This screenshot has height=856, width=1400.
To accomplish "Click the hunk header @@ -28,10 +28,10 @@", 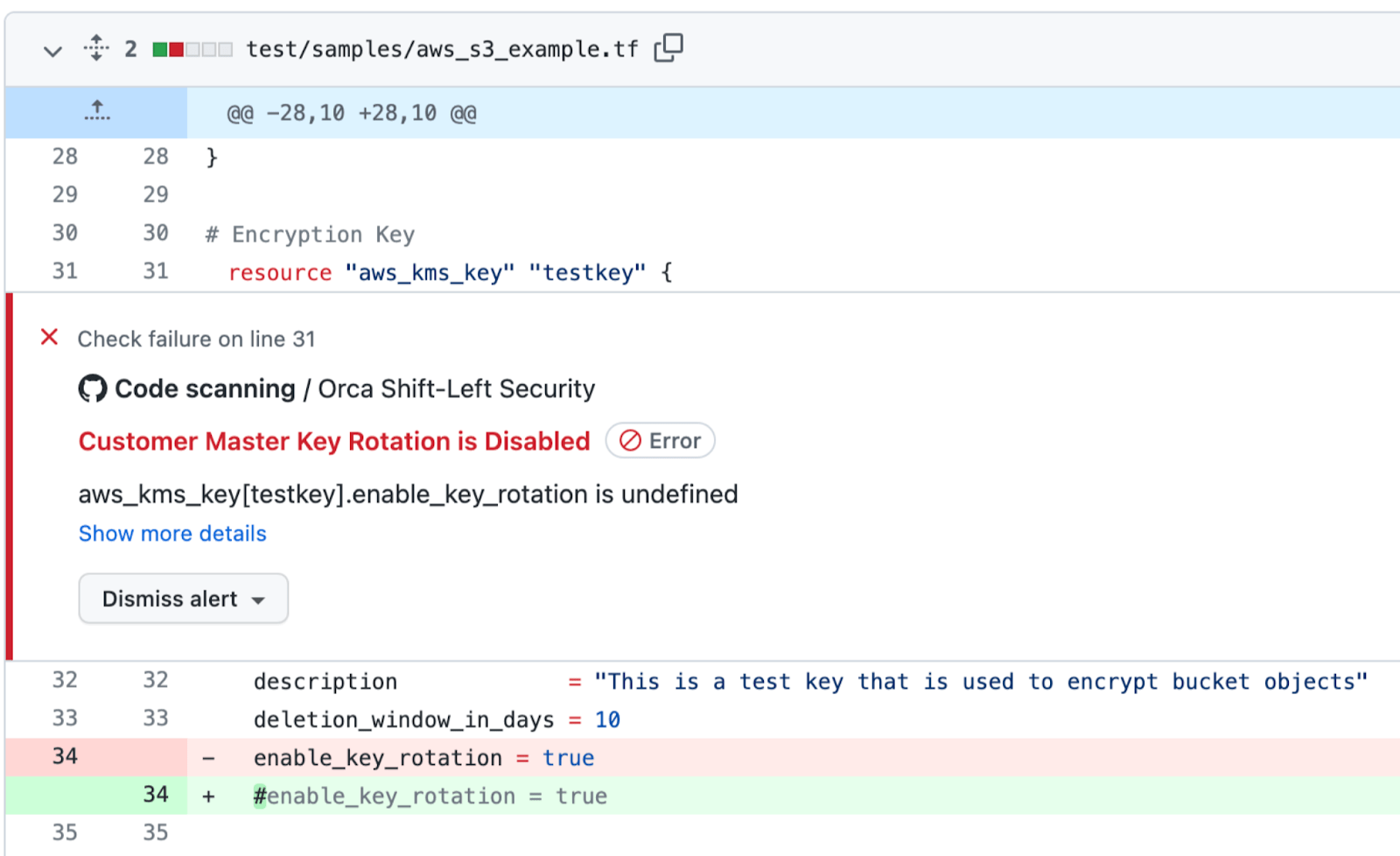I will click(351, 112).
